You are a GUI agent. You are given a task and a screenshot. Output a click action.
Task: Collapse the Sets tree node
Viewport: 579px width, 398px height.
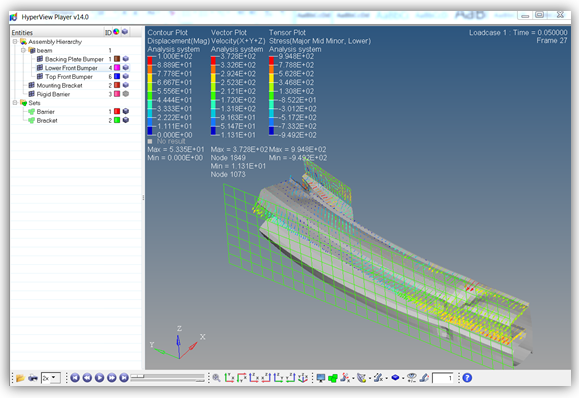pos(15,103)
